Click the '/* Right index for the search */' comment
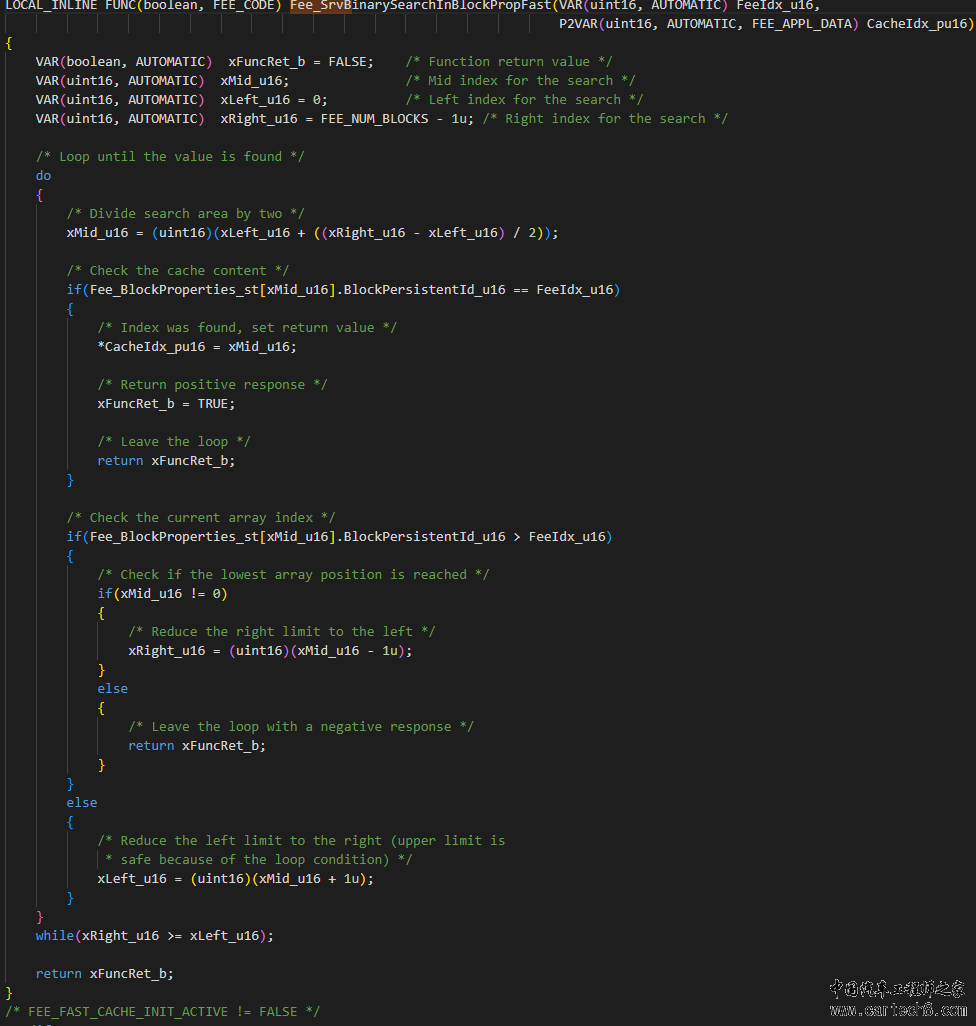 pyautogui.click(x=605, y=118)
